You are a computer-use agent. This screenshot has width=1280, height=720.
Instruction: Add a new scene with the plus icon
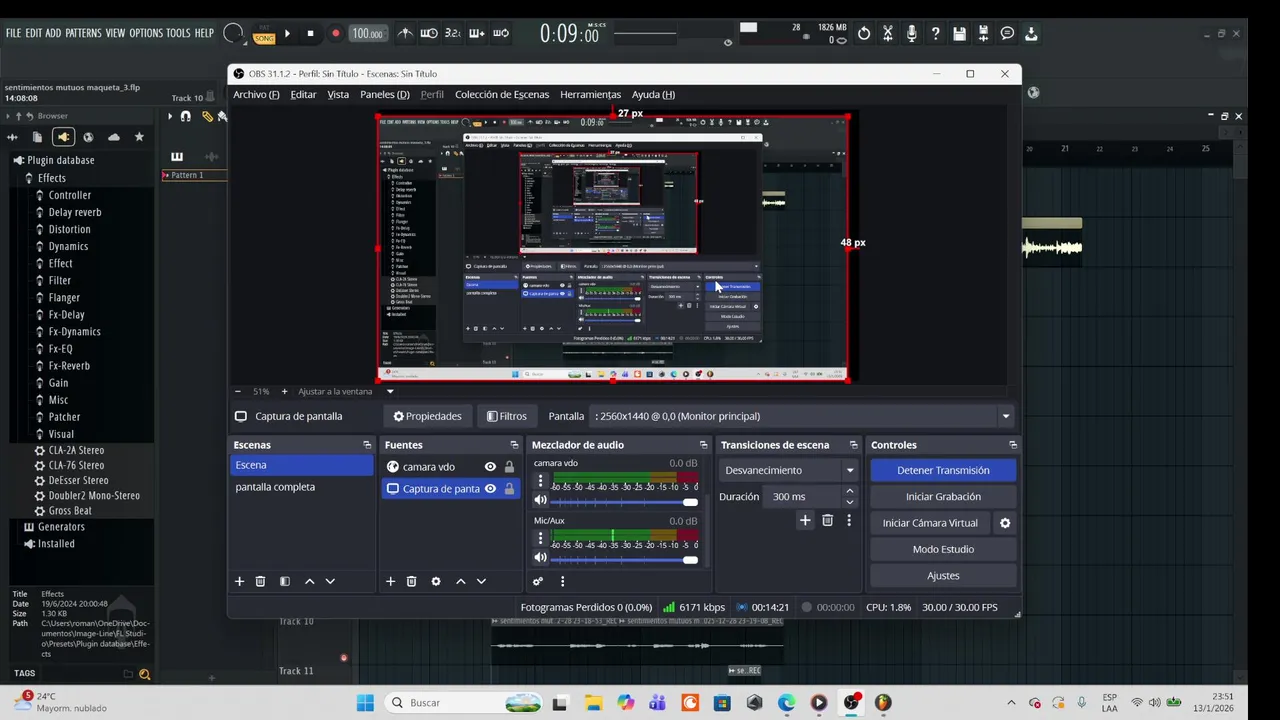click(x=239, y=581)
